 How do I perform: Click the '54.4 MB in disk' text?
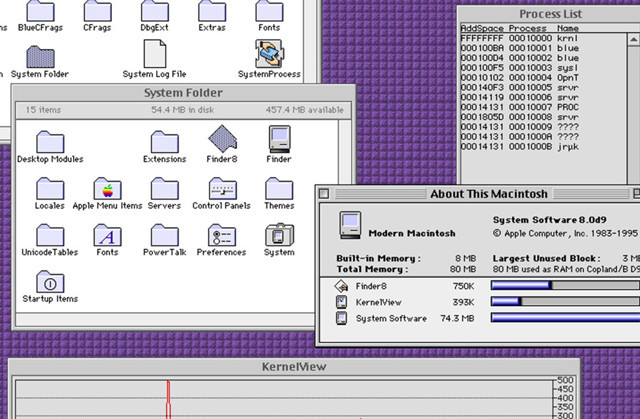pyautogui.click(x=182, y=110)
